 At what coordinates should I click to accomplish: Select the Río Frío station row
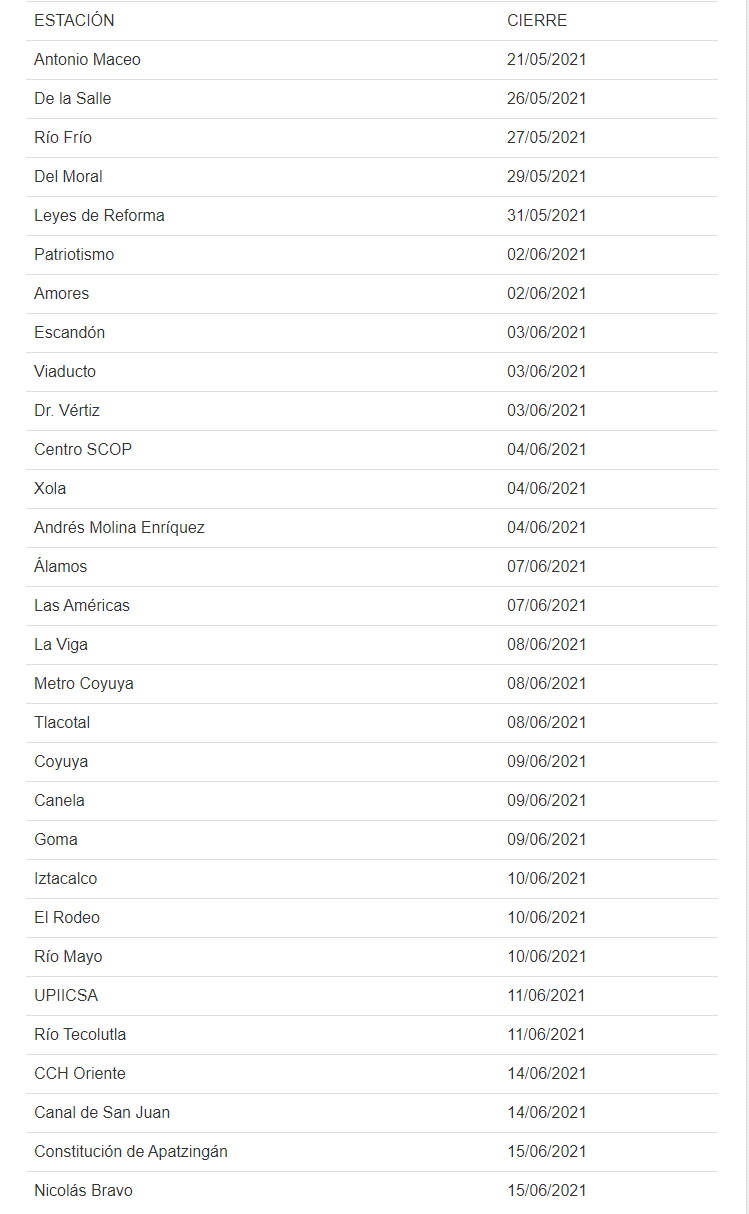(63, 137)
